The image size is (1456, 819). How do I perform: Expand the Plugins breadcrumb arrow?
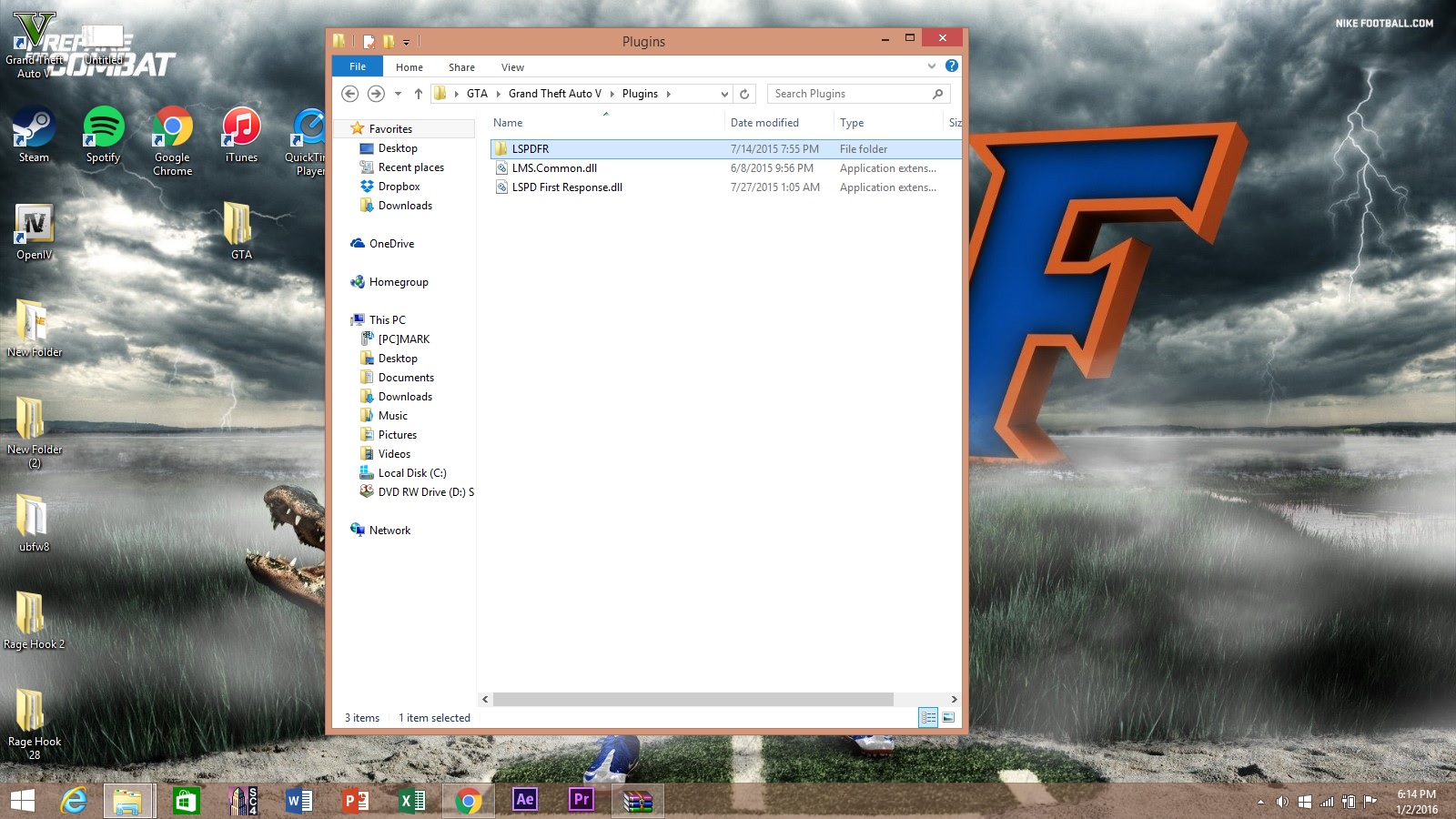(669, 94)
